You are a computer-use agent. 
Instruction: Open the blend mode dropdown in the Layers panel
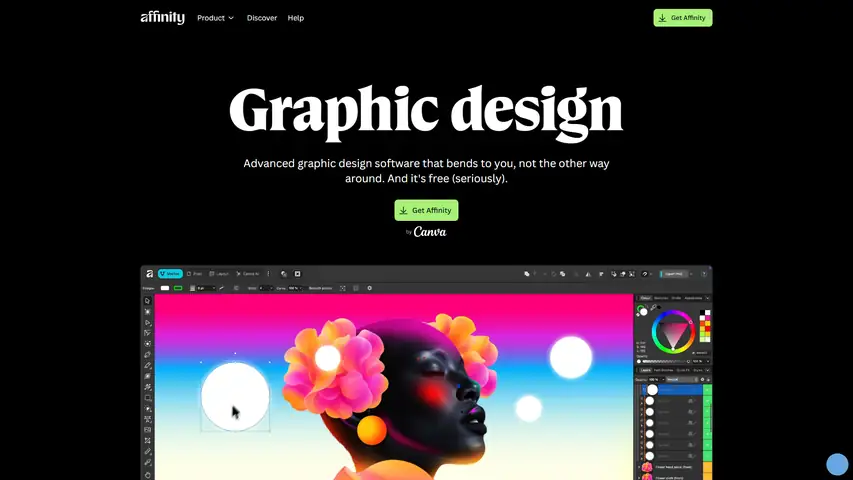[x=682, y=379]
